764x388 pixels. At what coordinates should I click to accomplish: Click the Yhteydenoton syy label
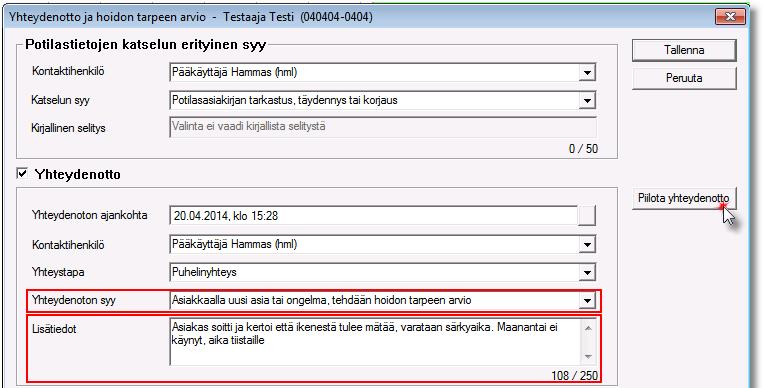tap(74, 300)
